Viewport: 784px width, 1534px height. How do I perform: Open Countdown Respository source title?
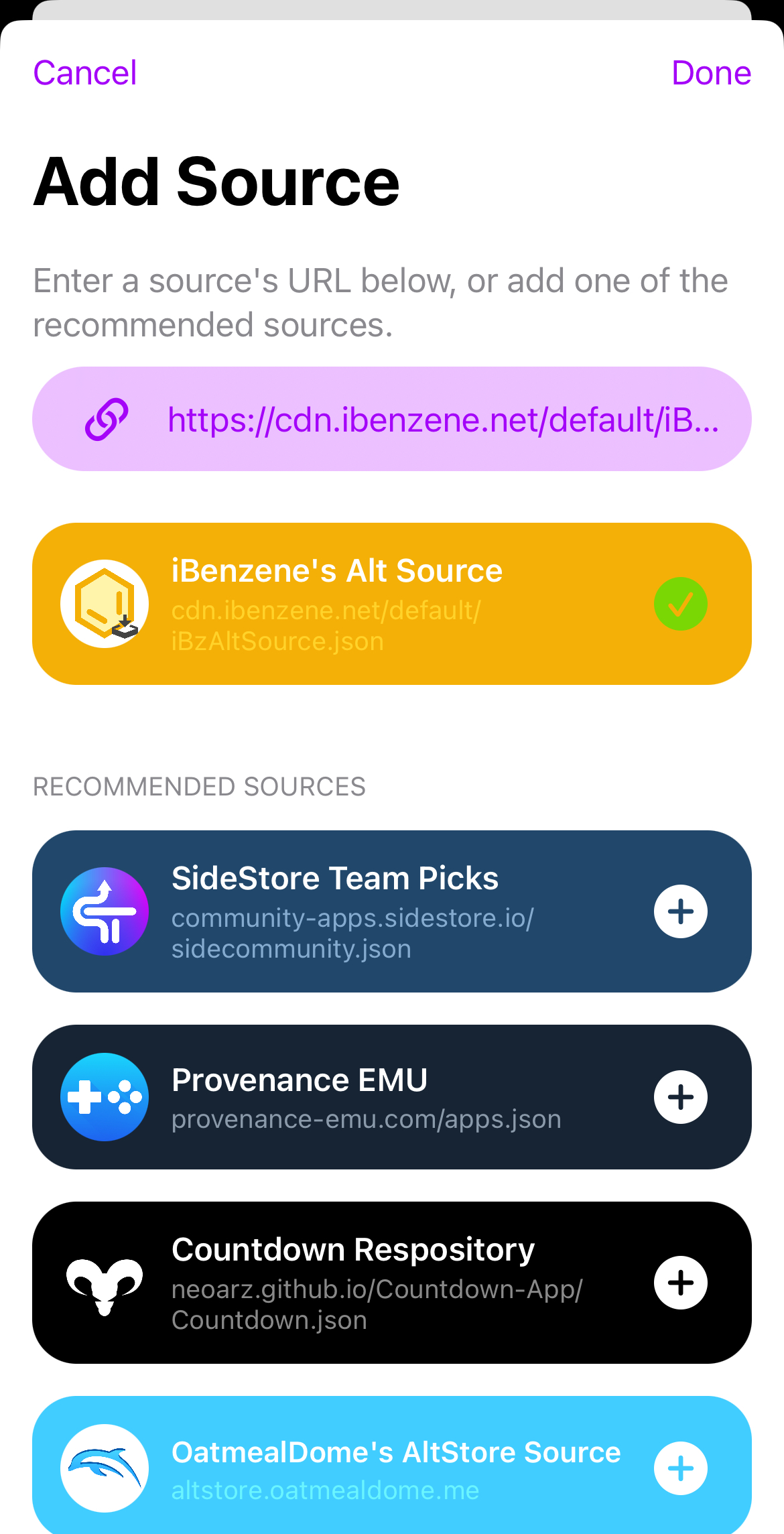352,1250
